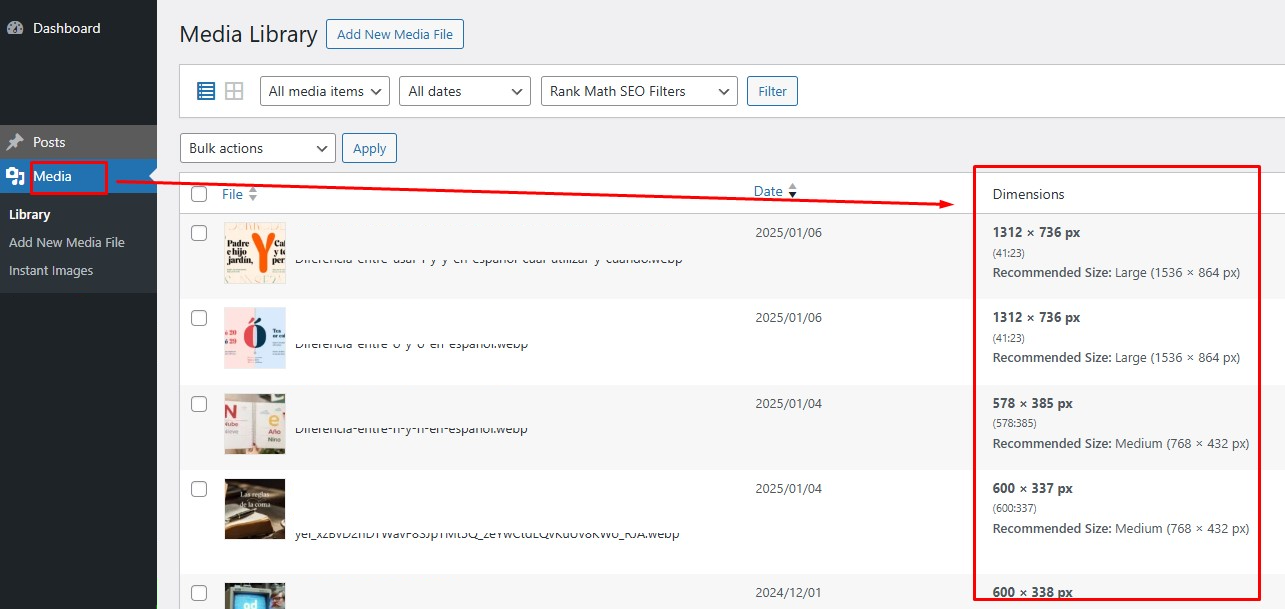Open the 'Las reglas de la coma' thumbnail
Image resolution: width=1285 pixels, height=609 pixels.
[x=255, y=509]
